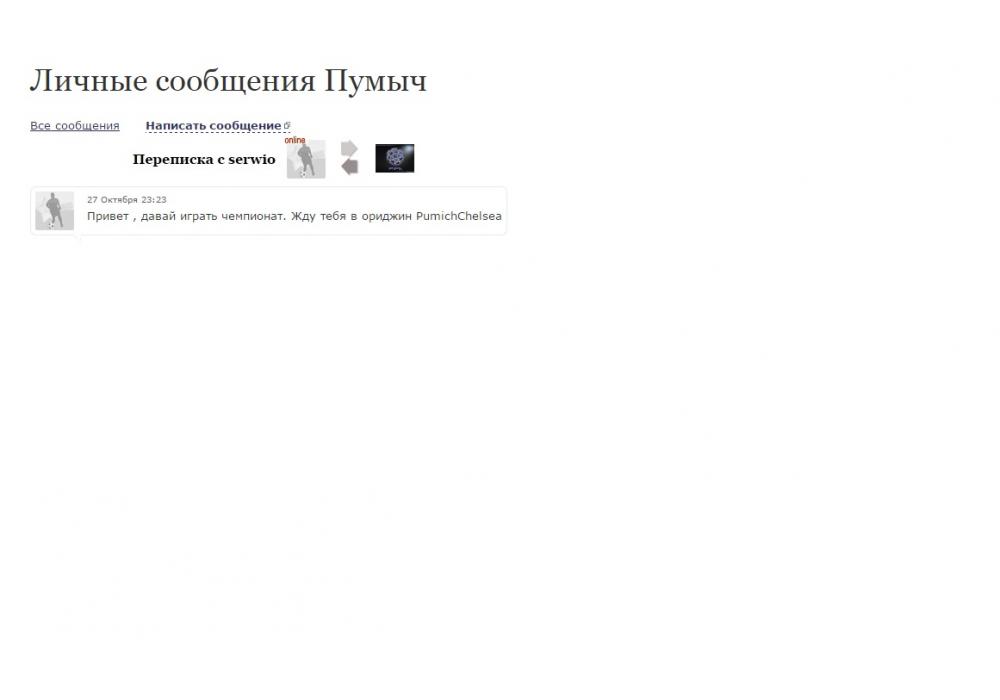Click the 'Переписка с serwio' title
This screenshot has width=1000, height=700.
click(x=204, y=159)
